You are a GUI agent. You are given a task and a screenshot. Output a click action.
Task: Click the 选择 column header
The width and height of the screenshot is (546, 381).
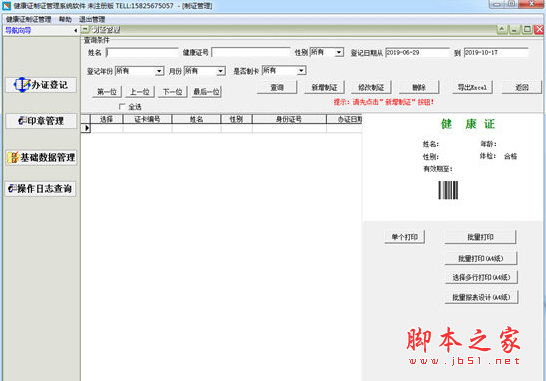[106, 119]
